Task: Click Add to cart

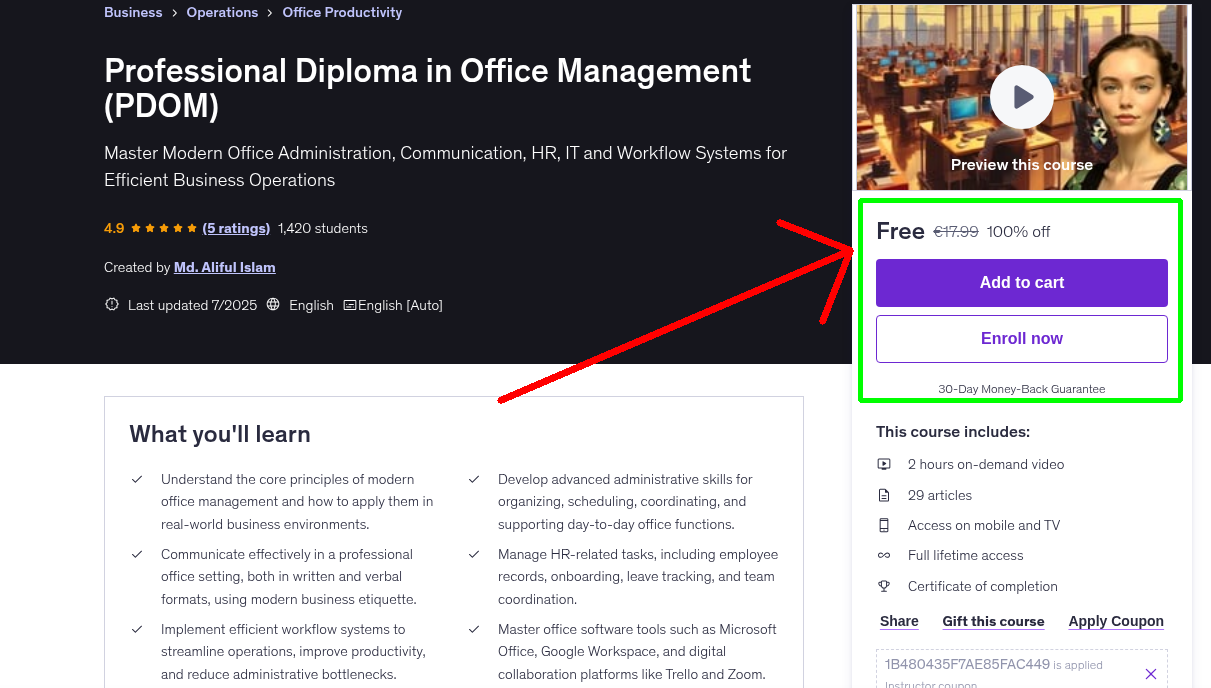Action: pos(1021,283)
